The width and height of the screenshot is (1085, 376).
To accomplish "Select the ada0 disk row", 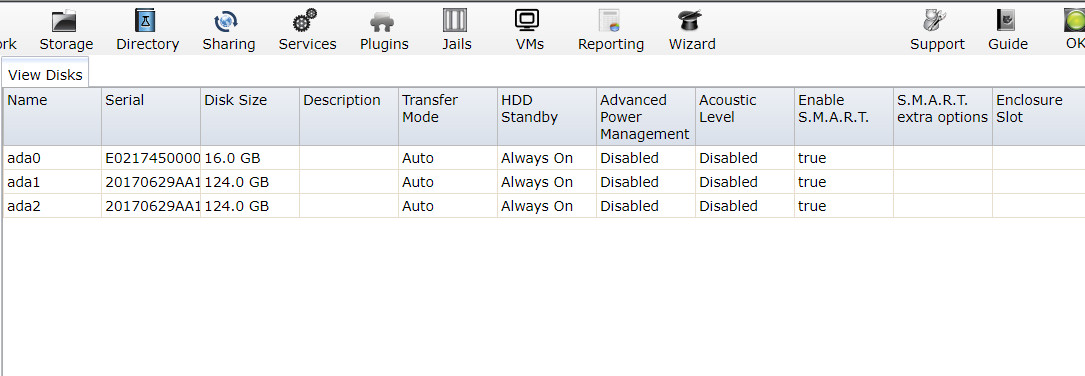I will [x=544, y=158].
